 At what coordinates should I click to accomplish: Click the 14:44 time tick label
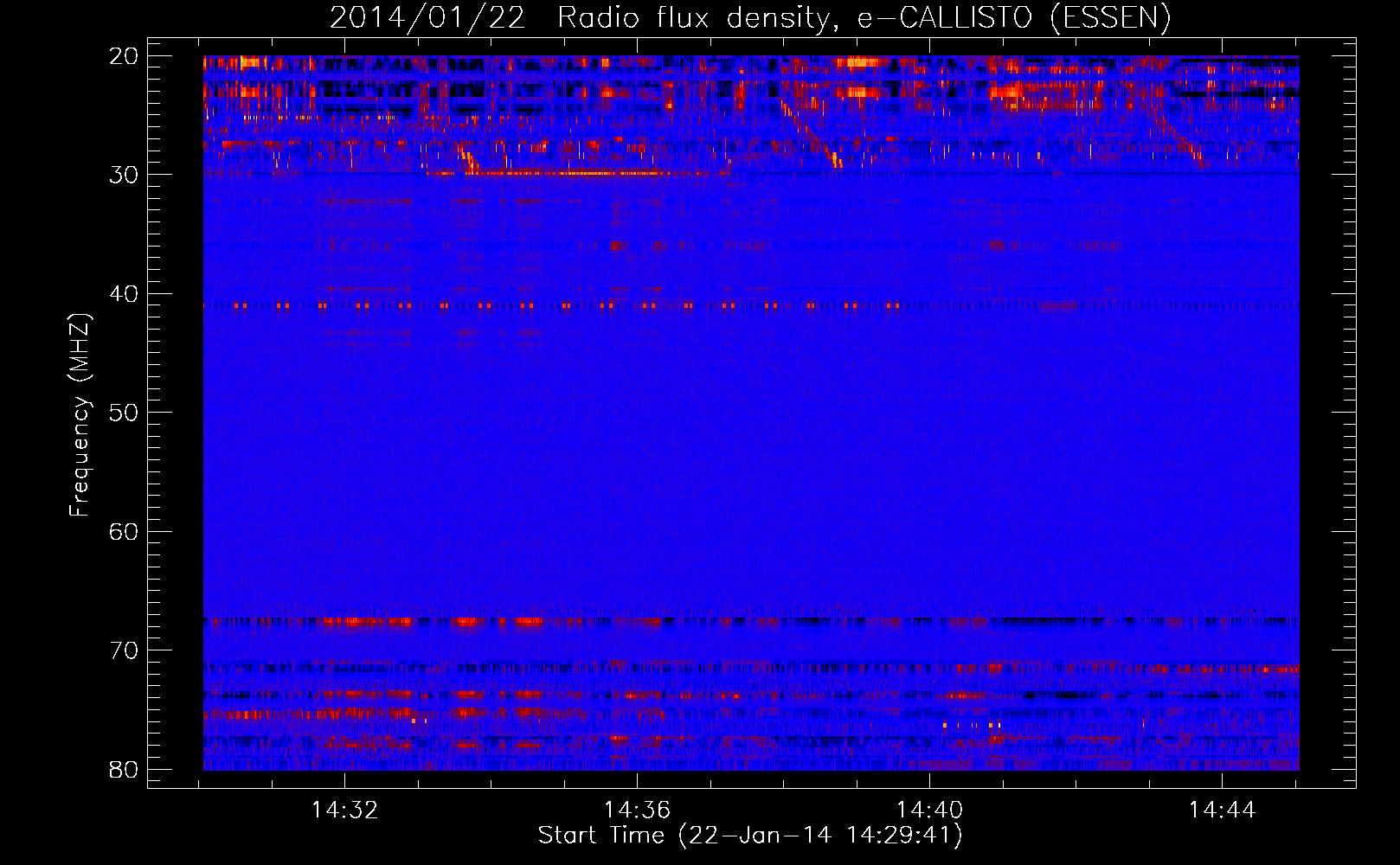(x=1222, y=811)
